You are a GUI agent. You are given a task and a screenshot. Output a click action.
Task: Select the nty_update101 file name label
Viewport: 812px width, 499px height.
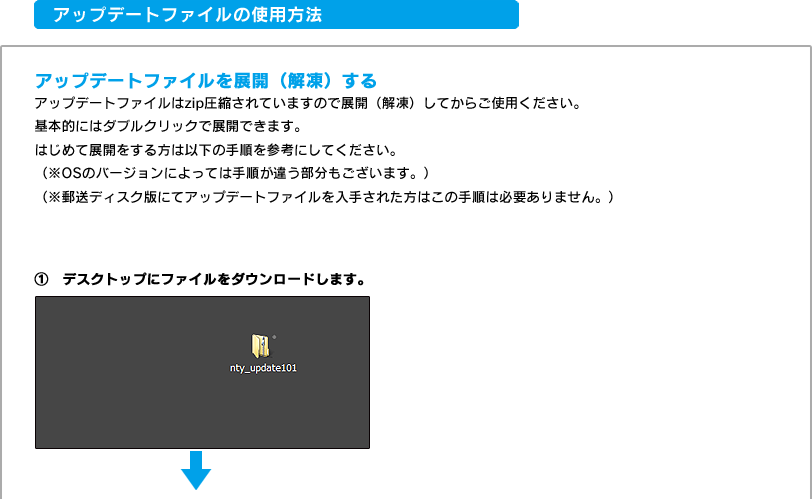click(263, 368)
